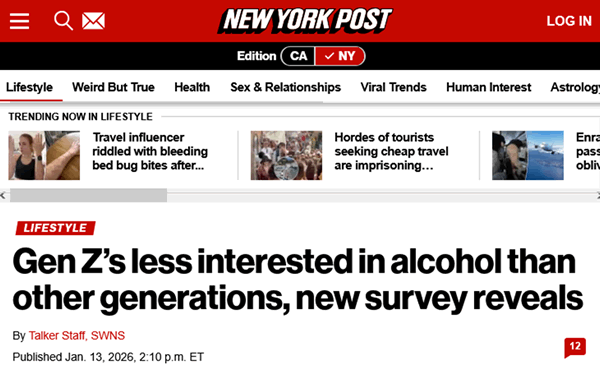
Task: Click the right arrow of the trending scrollbar
Action: click(x=598, y=196)
